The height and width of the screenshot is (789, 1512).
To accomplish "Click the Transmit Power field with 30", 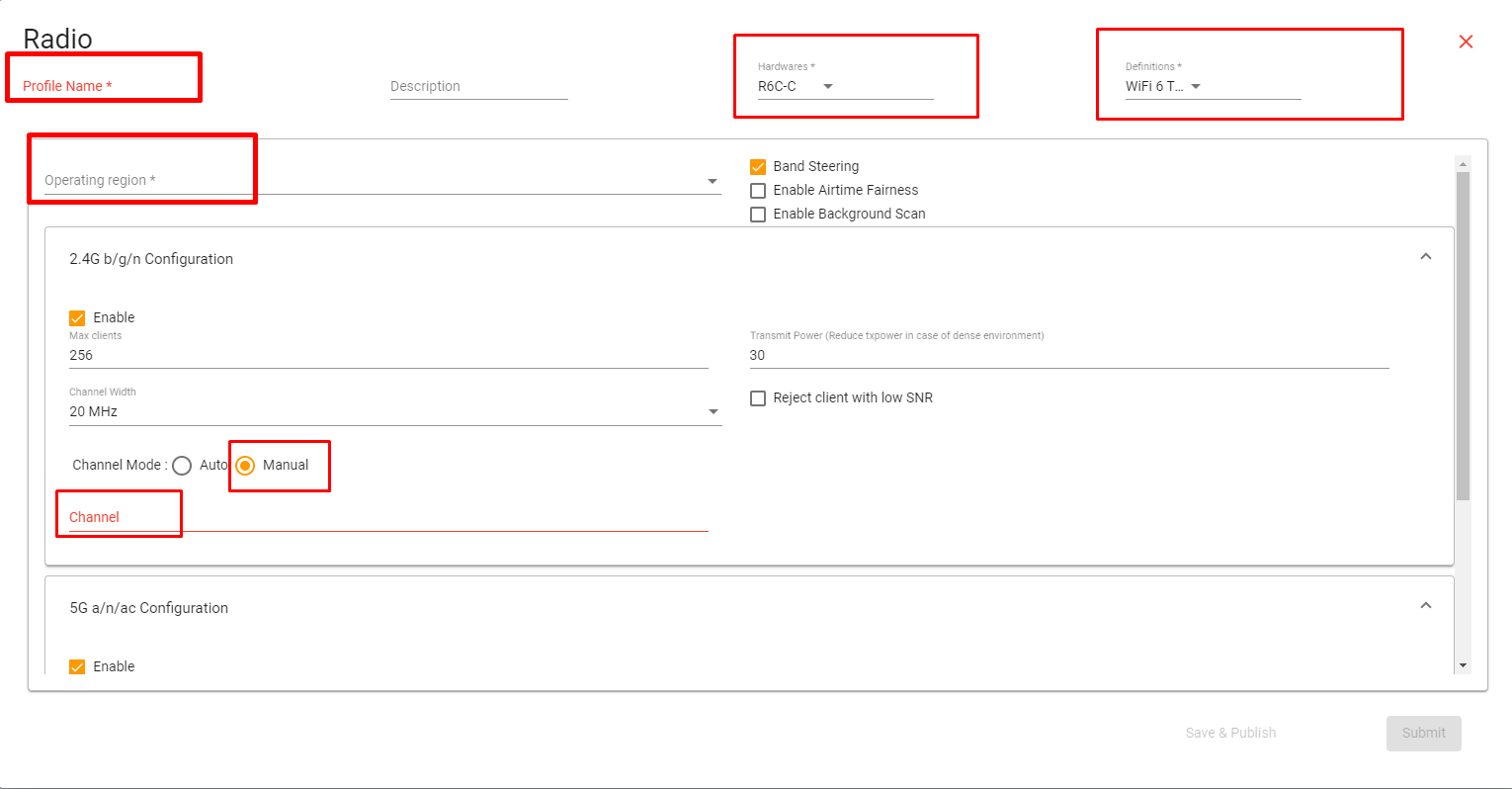I will tap(1069, 355).
